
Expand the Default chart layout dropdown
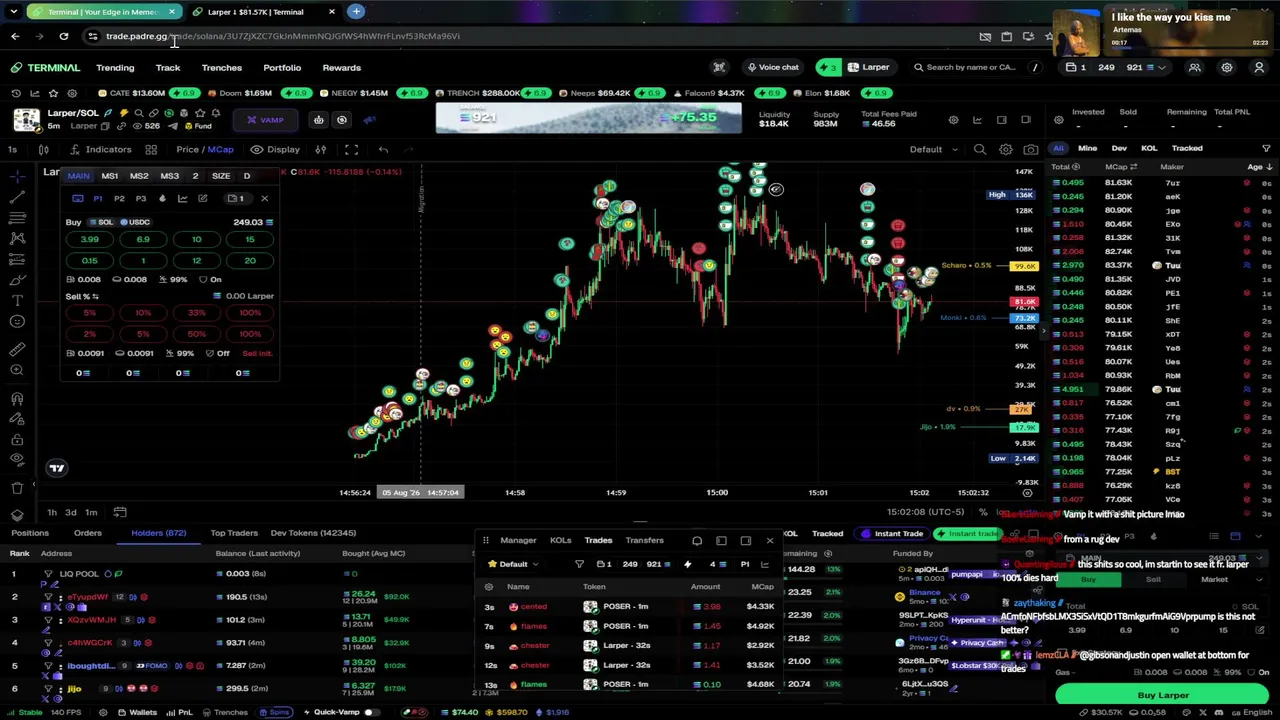pos(933,149)
